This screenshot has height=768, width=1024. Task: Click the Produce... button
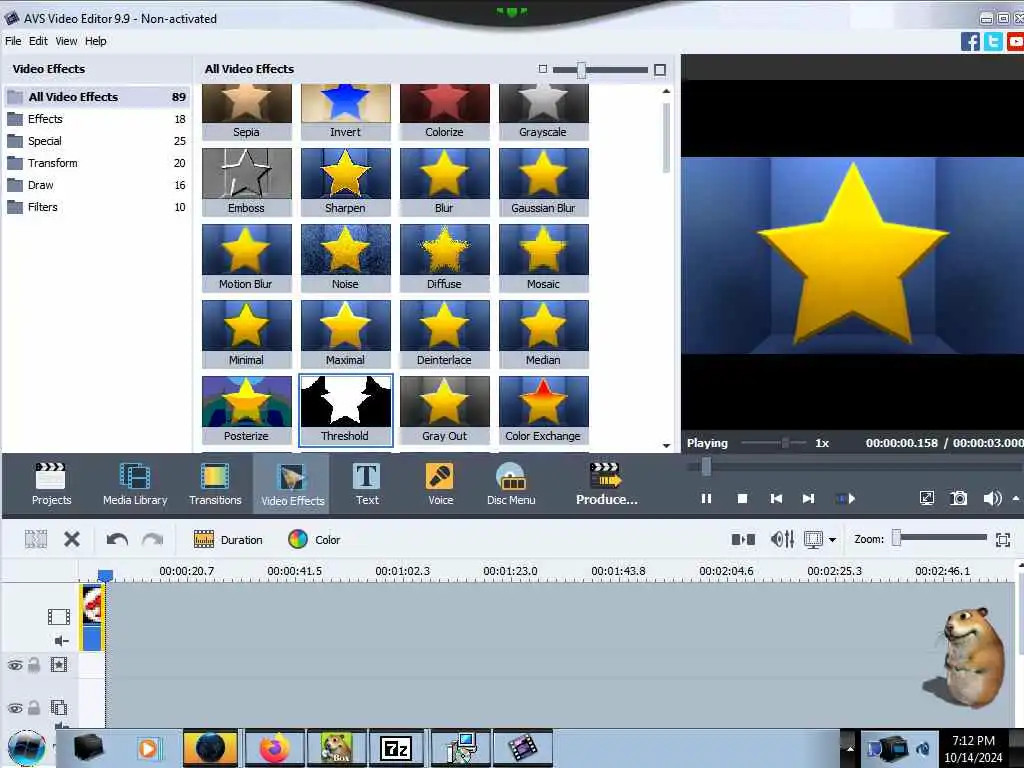(x=606, y=484)
